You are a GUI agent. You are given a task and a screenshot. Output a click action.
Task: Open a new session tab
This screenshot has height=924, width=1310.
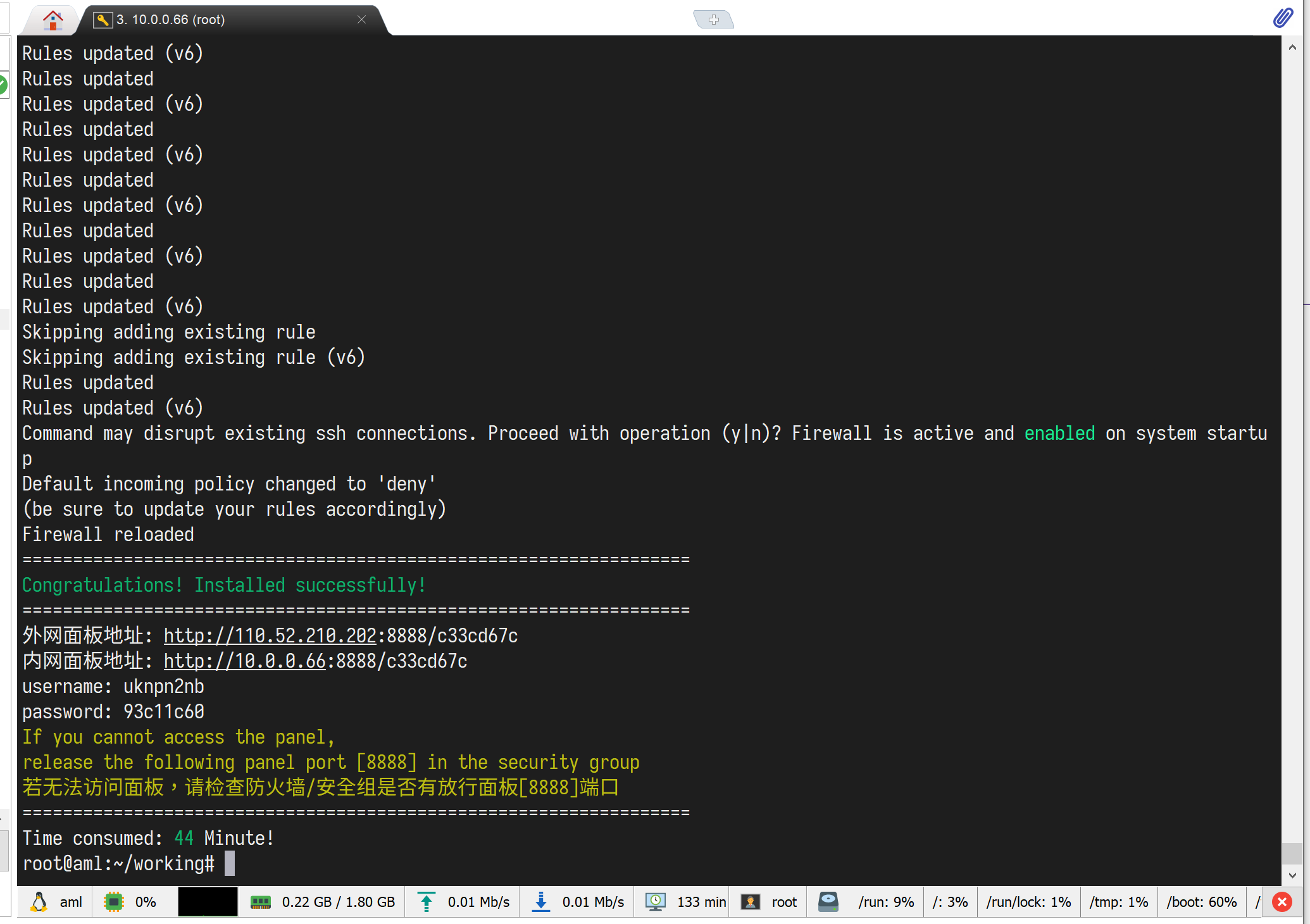(713, 20)
